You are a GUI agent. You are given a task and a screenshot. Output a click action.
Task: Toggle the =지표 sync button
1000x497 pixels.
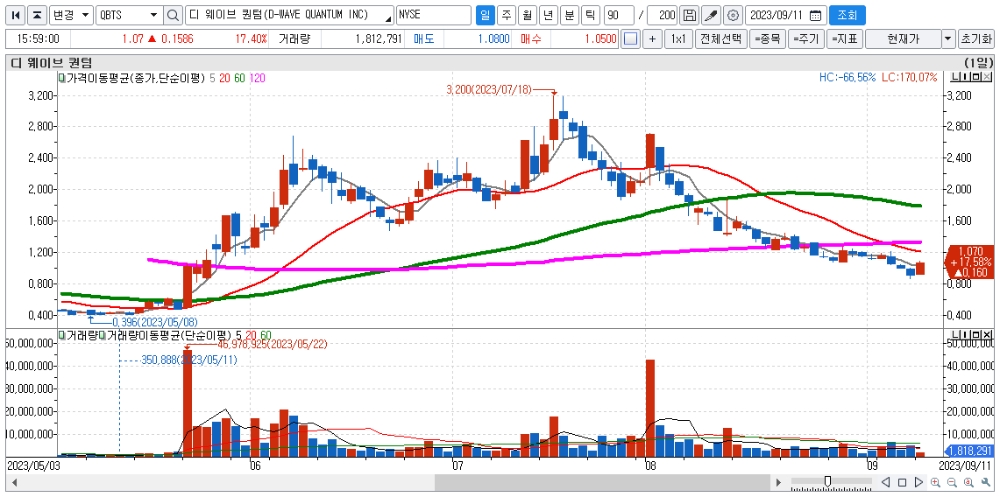pyautogui.click(x=844, y=39)
